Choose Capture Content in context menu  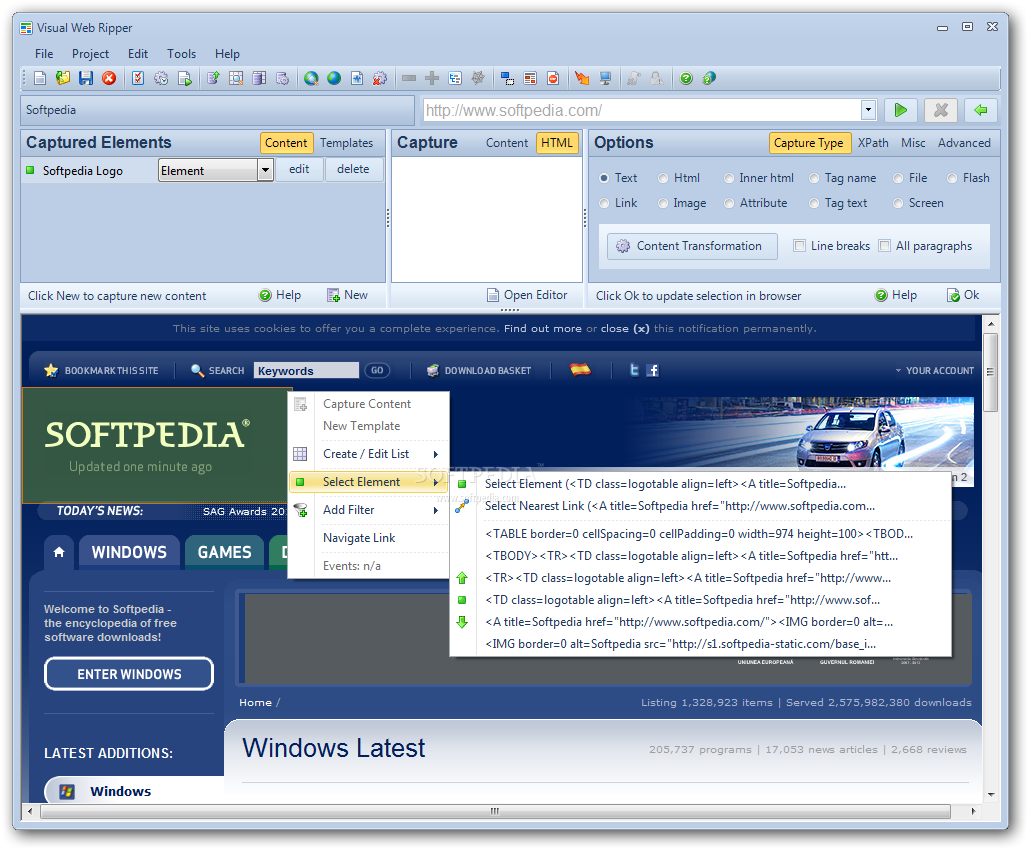[x=367, y=404]
